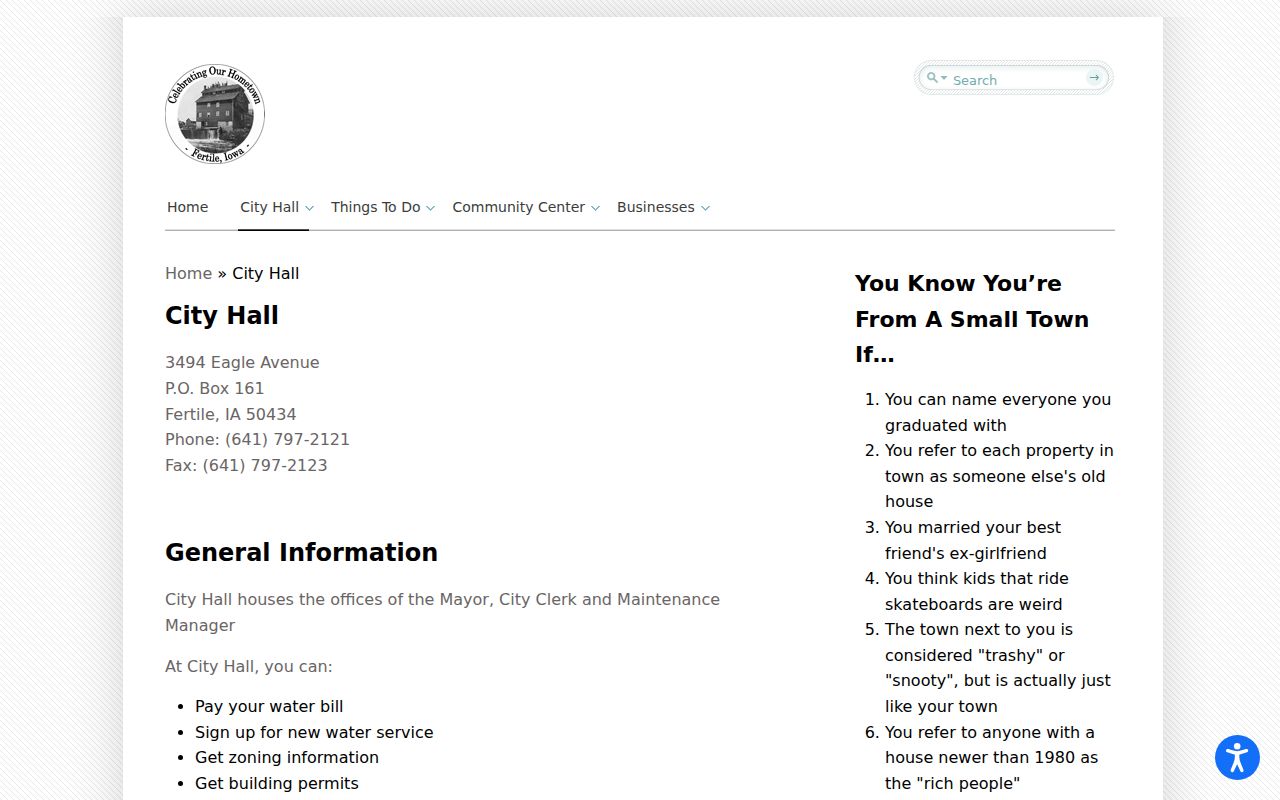Click list item about "someone else's old house"
This screenshot has width=1280, height=800.
(x=999, y=476)
